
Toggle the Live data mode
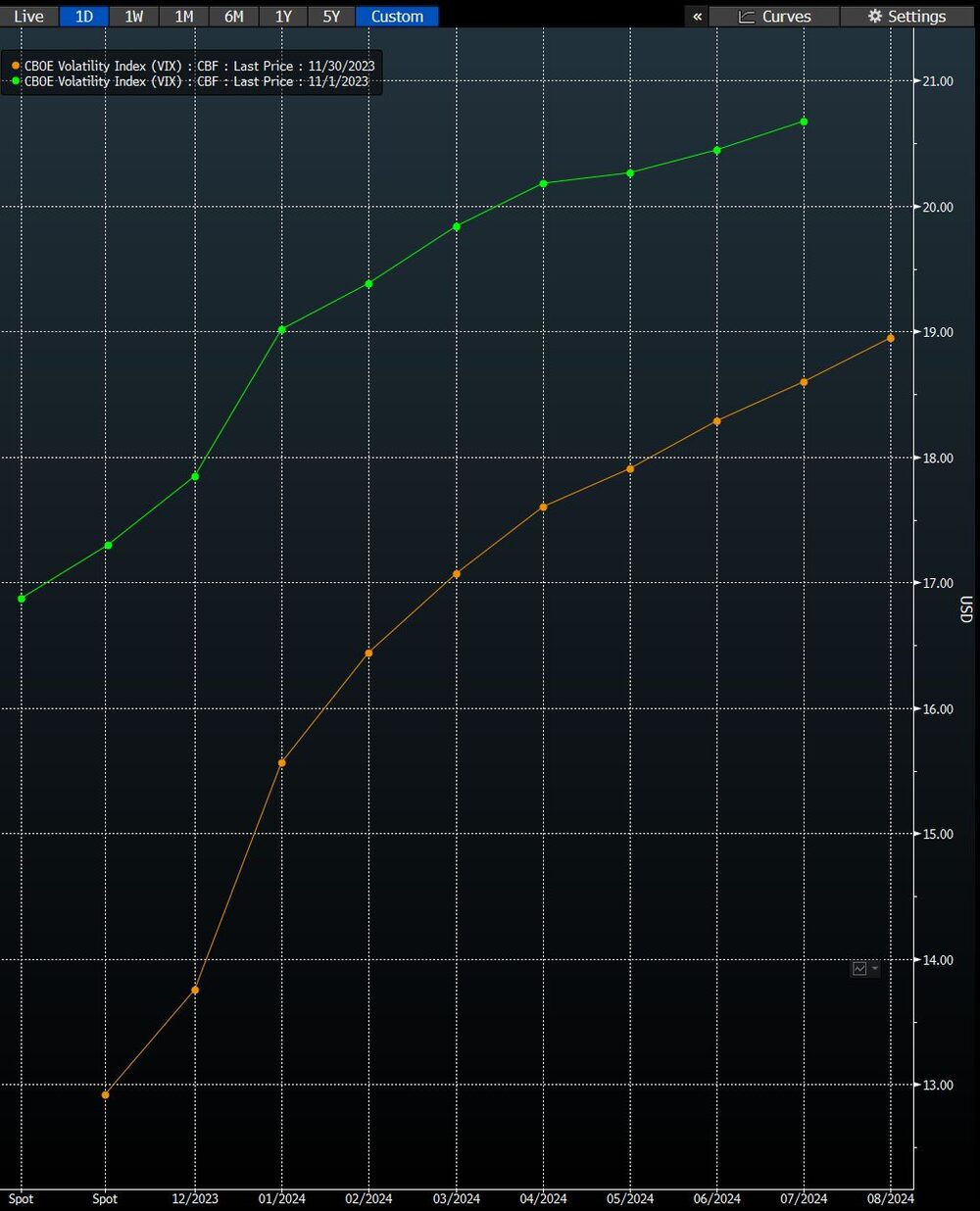(x=28, y=16)
